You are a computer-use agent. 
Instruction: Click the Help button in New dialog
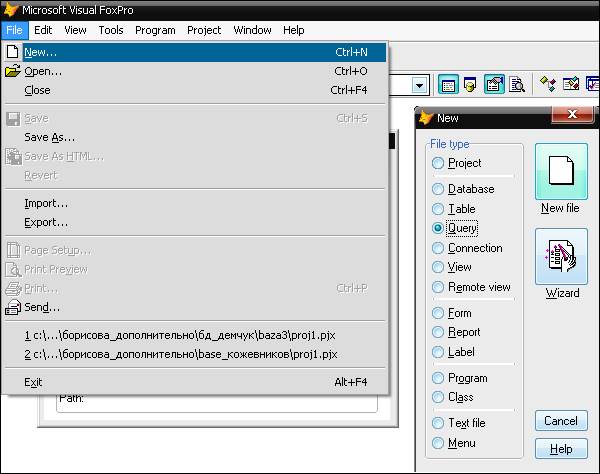(561, 448)
